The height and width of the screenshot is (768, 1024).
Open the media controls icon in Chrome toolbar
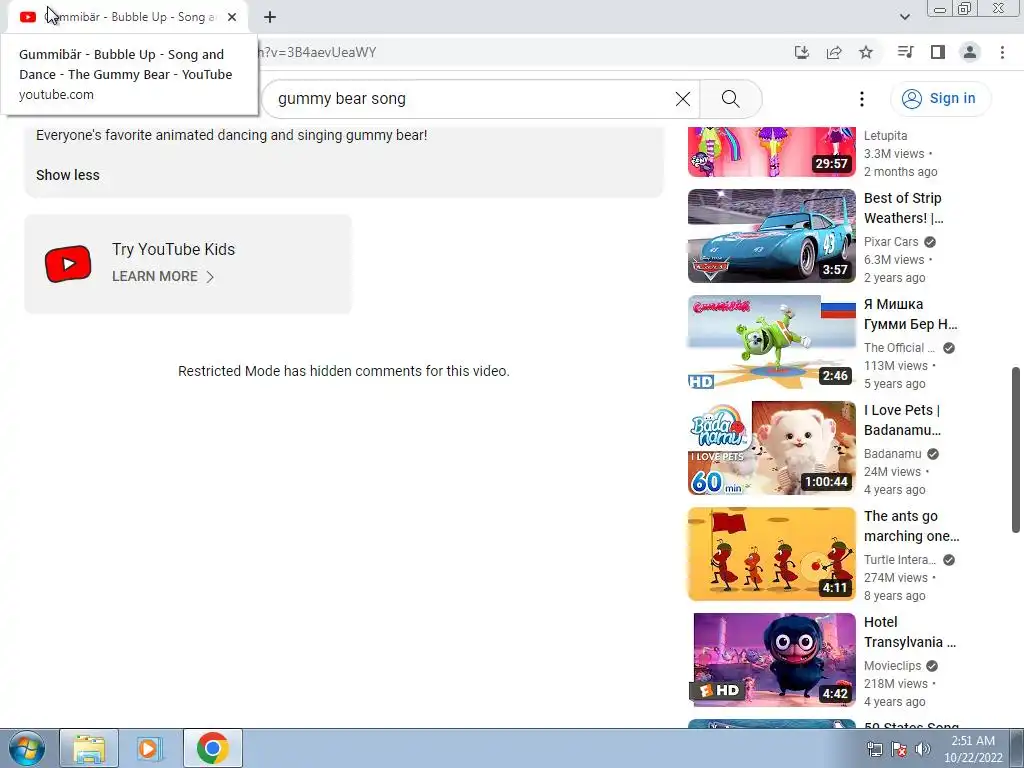pyautogui.click(x=905, y=52)
